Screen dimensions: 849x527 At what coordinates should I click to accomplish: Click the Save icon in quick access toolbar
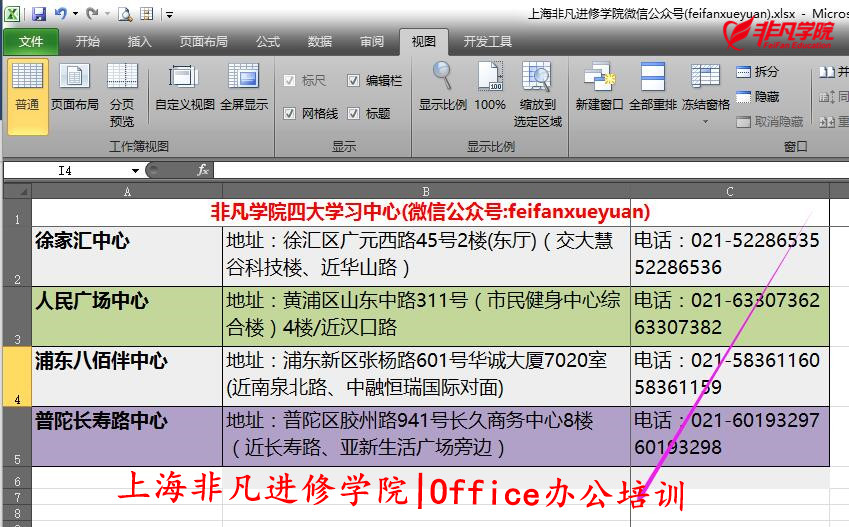point(39,14)
